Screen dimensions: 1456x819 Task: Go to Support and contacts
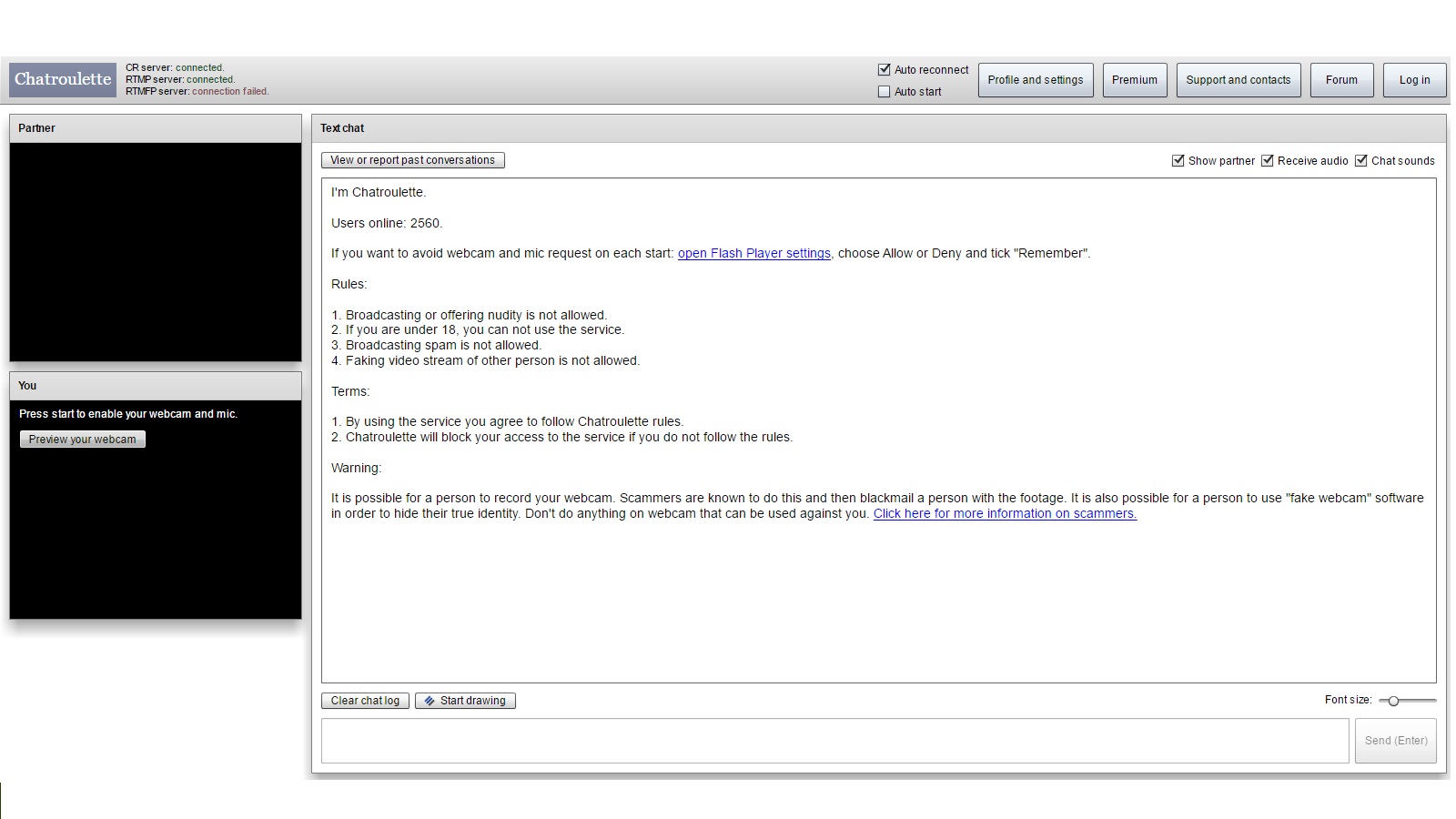pos(1239,80)
